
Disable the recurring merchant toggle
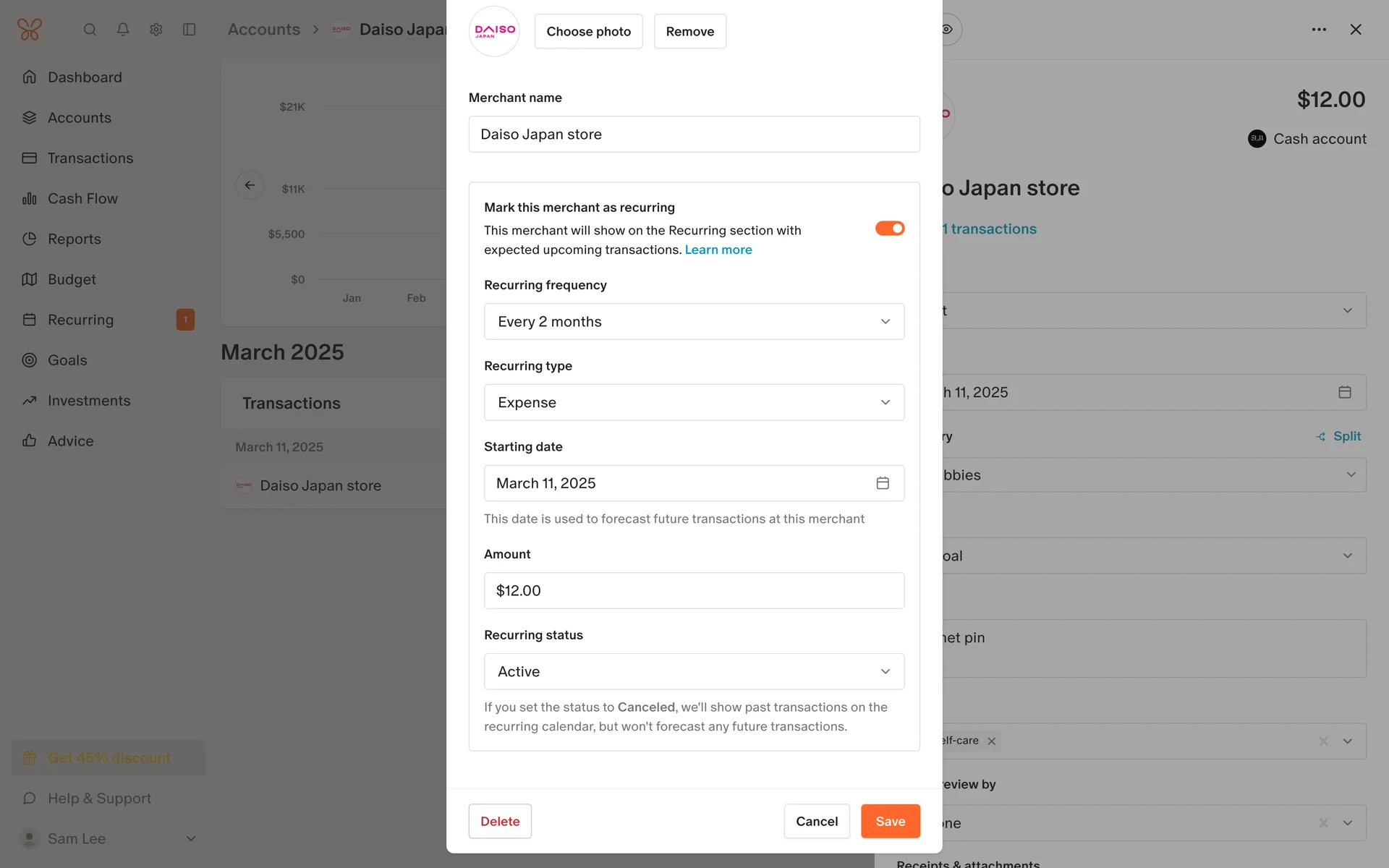(889, 229)
